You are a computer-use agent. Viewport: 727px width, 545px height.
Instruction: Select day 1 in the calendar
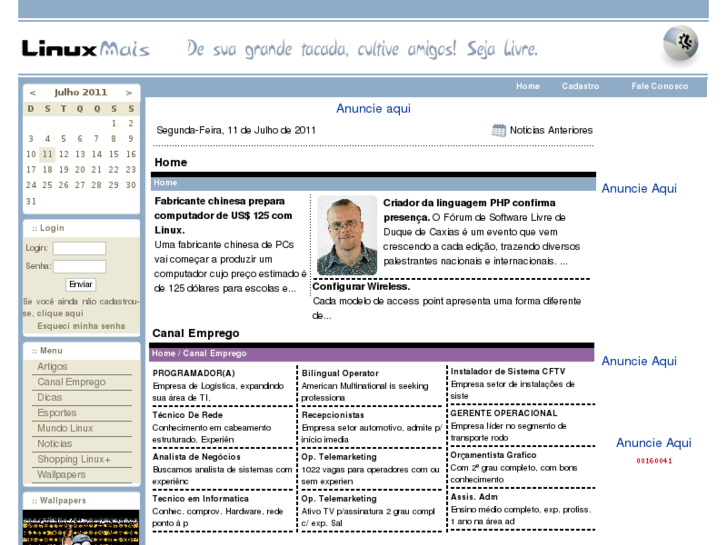pyautogui.click(x=114, y=123)
